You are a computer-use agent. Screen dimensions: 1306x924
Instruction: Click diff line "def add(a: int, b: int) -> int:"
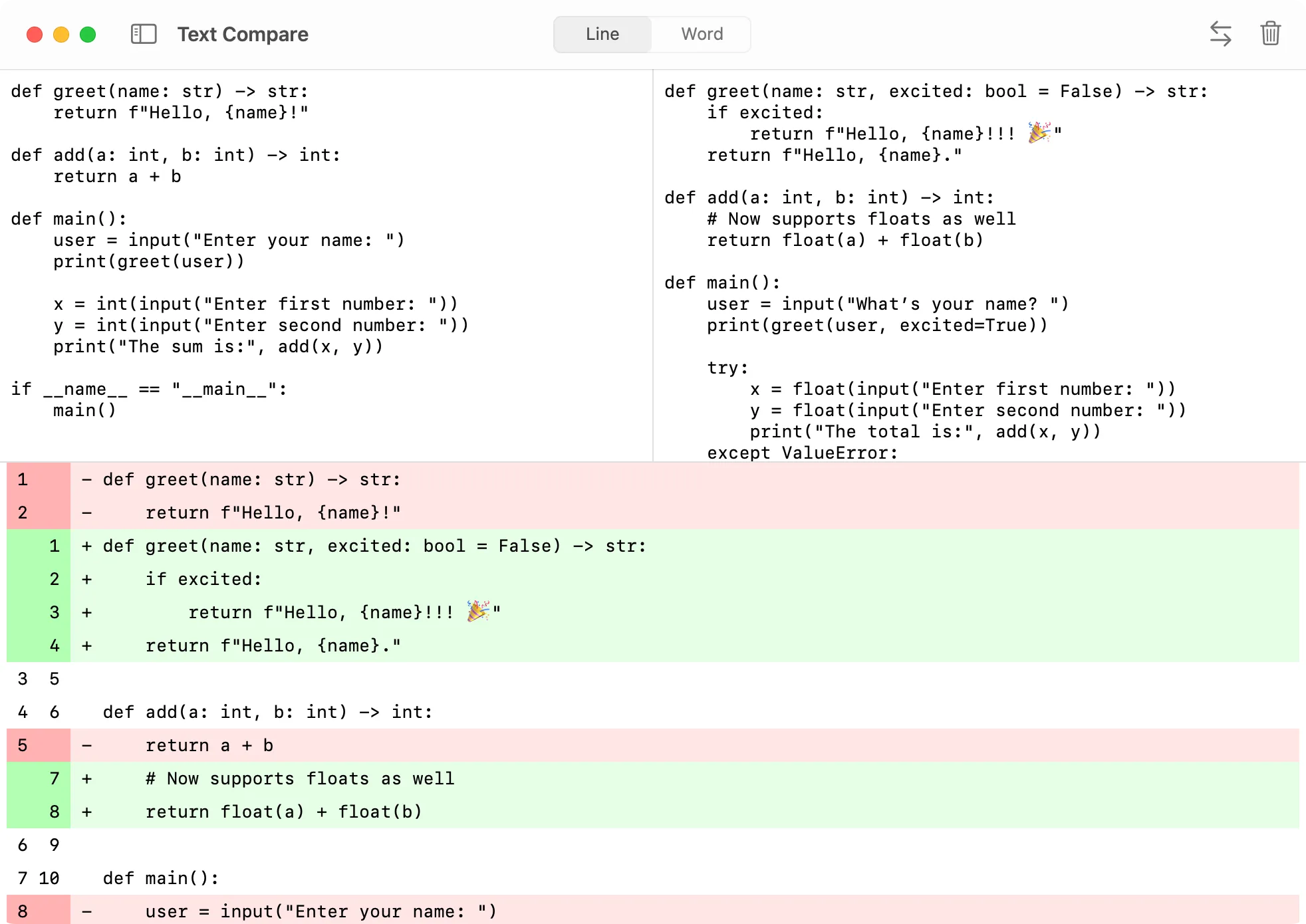pyautogui.click(x=267, y=712)
